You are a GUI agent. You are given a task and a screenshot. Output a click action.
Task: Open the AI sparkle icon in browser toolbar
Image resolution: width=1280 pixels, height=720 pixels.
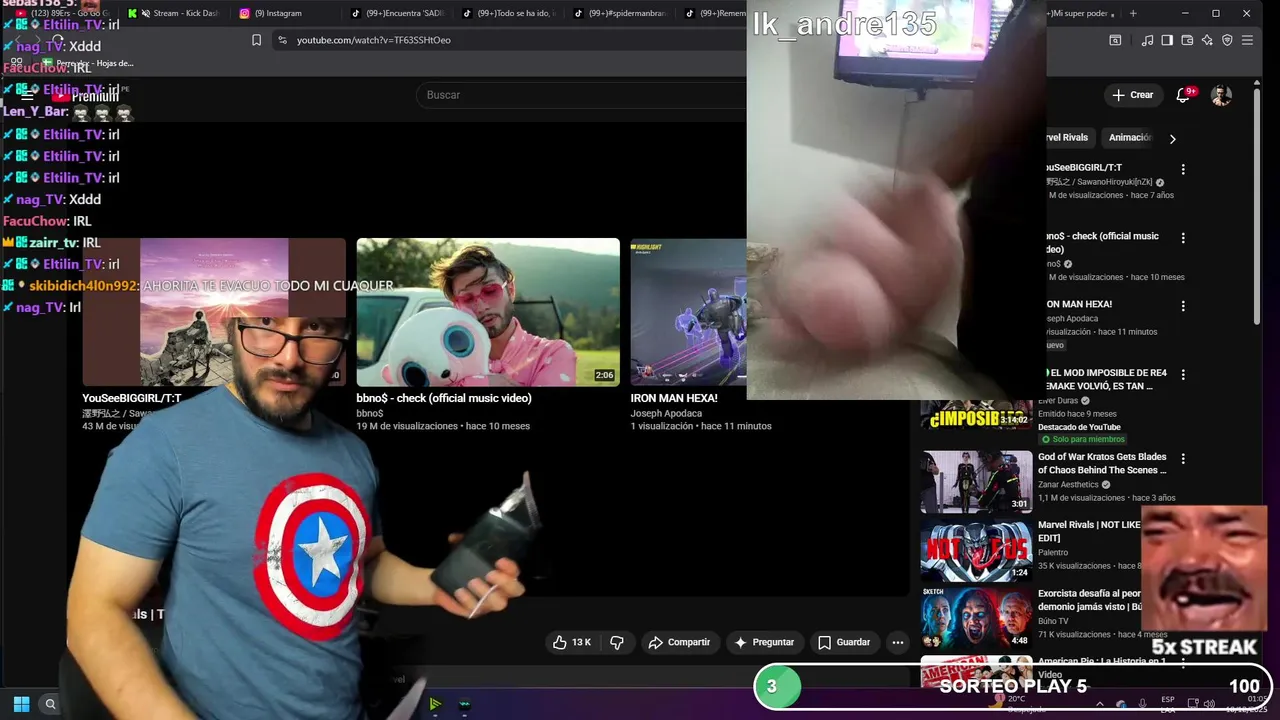point(1207,40)
